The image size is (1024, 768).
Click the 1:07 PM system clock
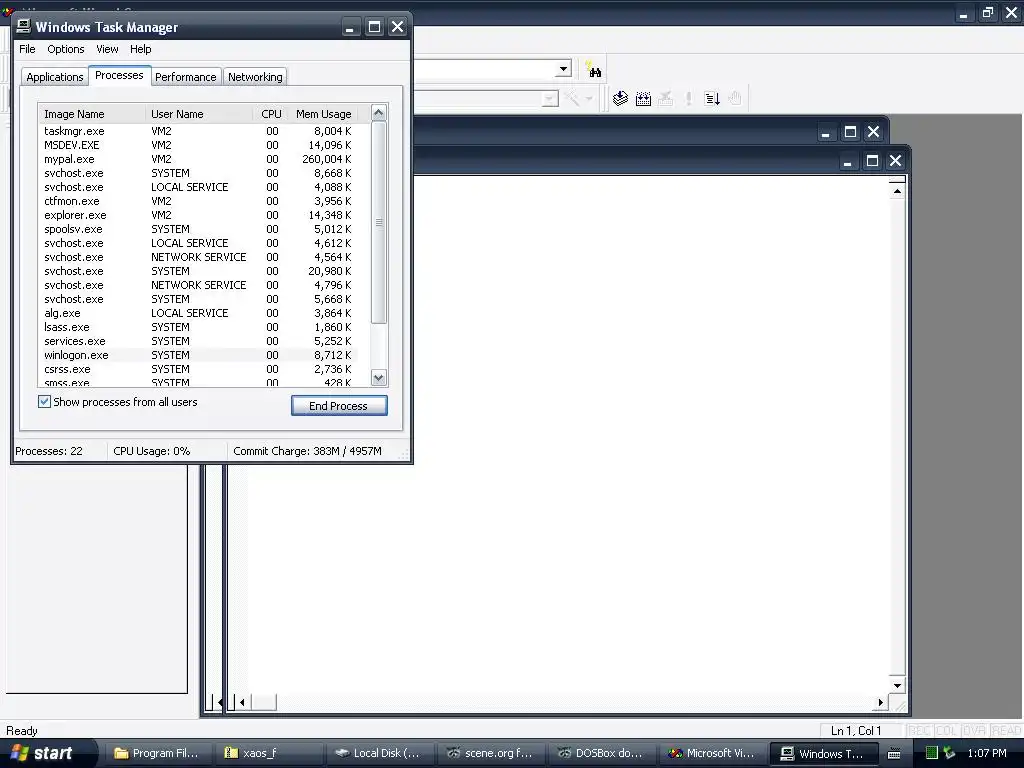coord(987,753)
